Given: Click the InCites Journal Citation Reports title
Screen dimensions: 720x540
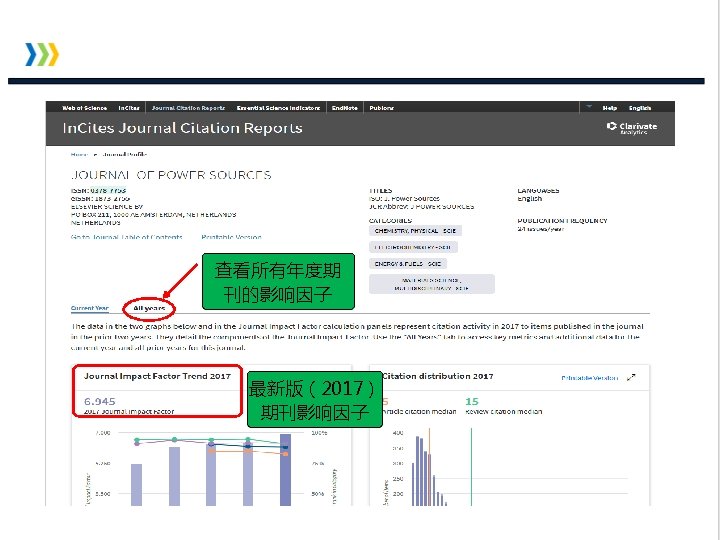Looking at the screenshot, I should pos(182,128).
